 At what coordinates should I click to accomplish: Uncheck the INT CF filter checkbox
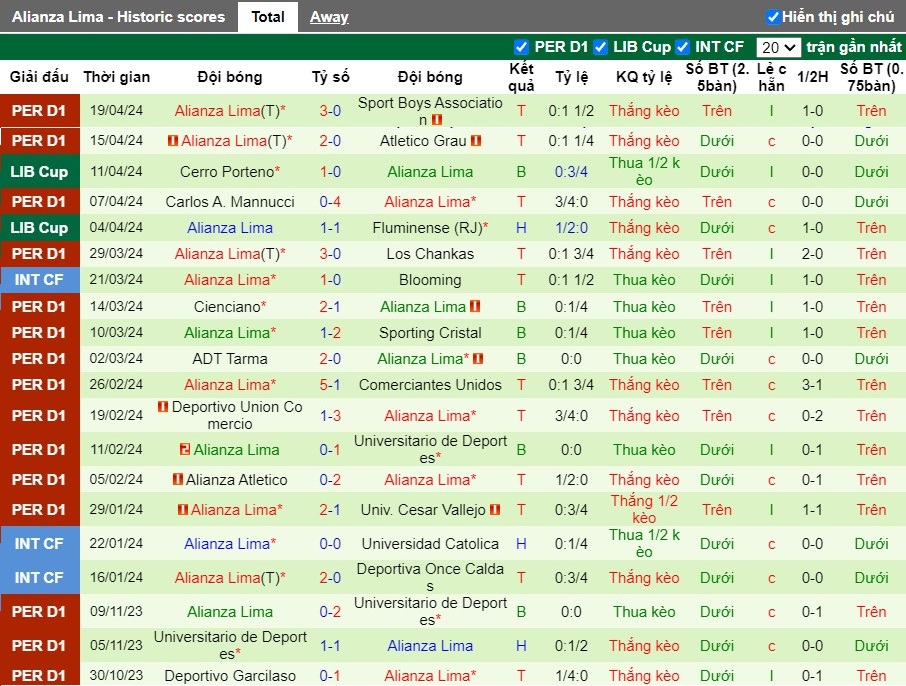(682, 47)
